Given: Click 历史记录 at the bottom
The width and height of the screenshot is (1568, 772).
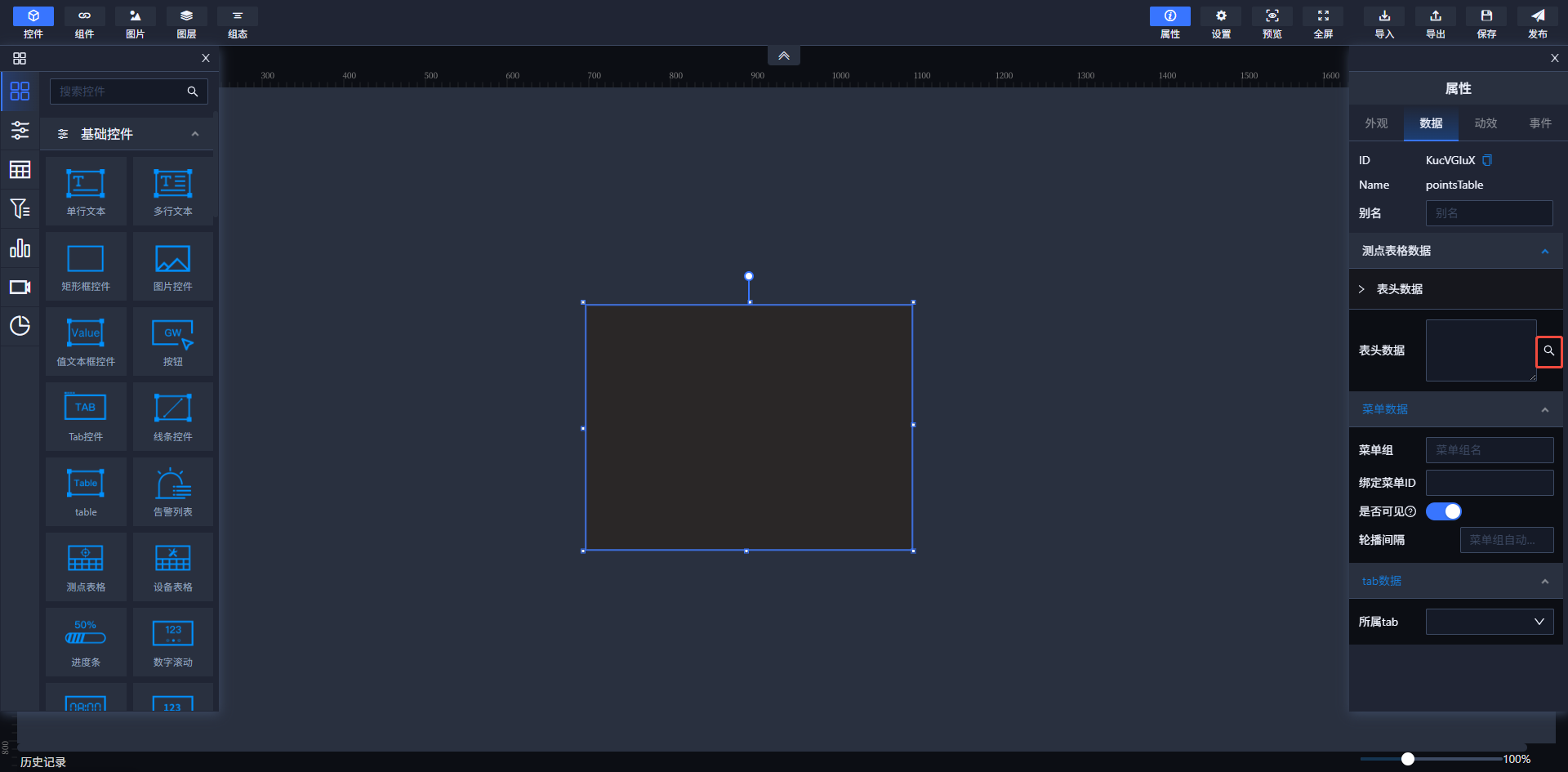Looking at the screenshot, I should [43, 761].
